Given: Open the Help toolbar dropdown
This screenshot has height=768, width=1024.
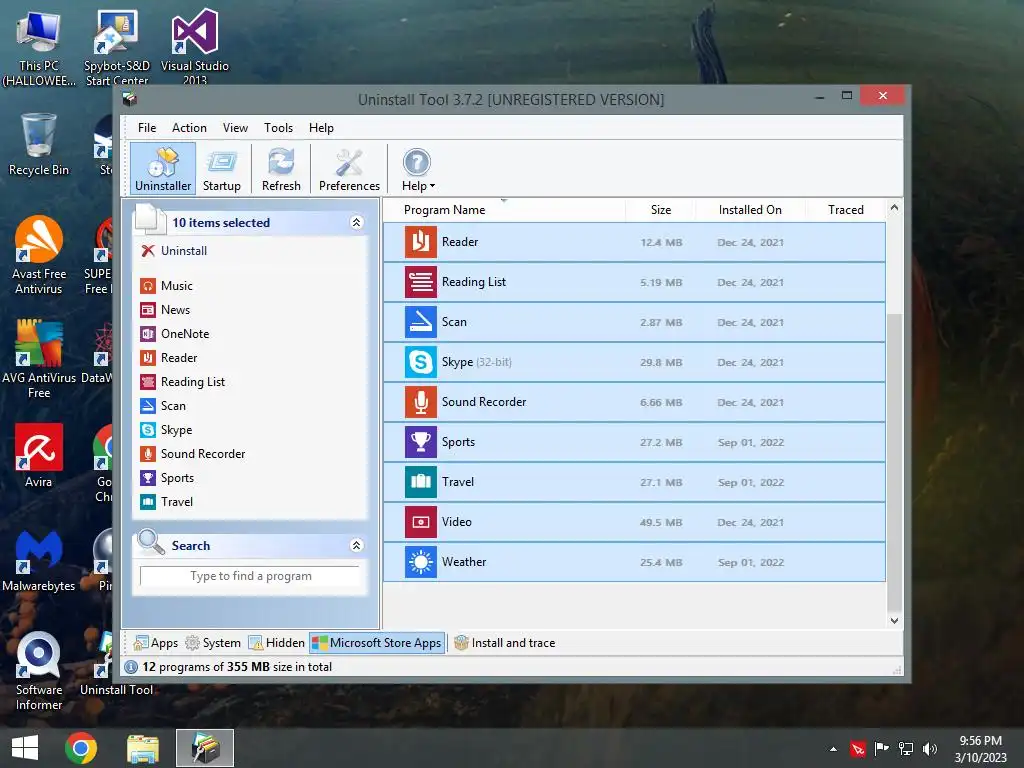Looking at the screenshot, I should click(x=417, y=168).
